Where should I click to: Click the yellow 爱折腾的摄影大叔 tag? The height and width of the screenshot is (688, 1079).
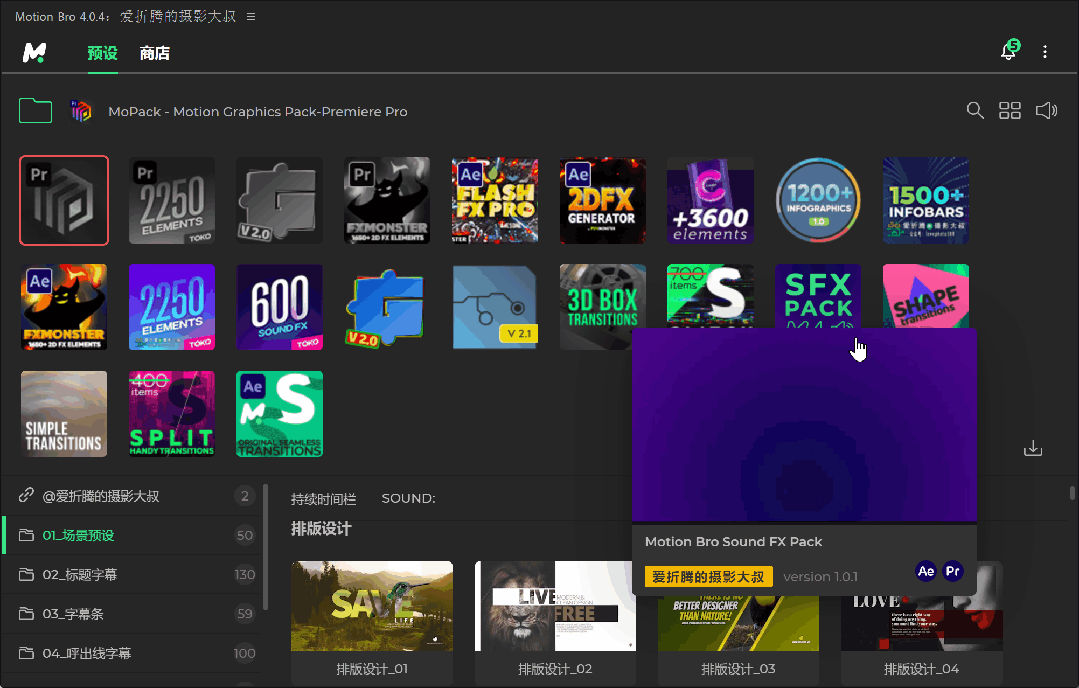[708, 577]
